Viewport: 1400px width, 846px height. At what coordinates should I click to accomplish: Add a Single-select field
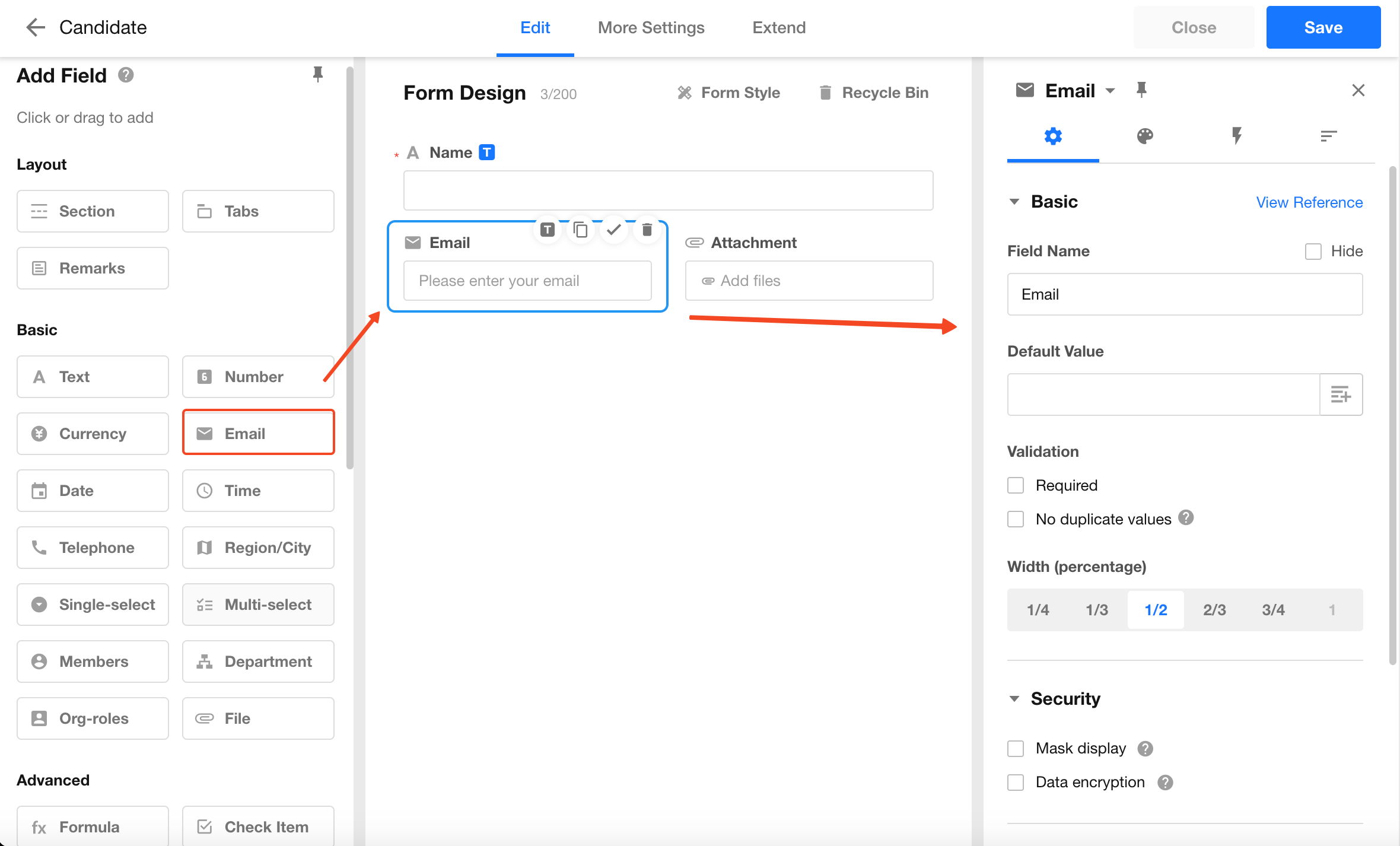coord(93,605)
